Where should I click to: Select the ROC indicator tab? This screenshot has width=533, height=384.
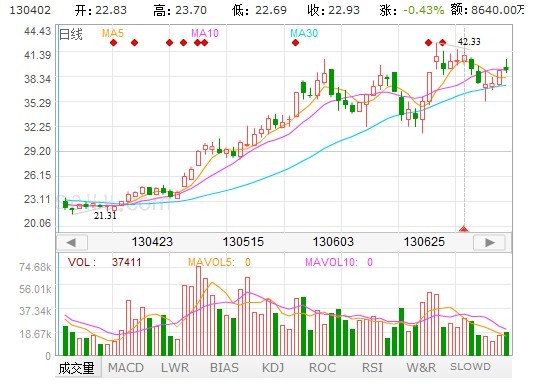(322, 368)
